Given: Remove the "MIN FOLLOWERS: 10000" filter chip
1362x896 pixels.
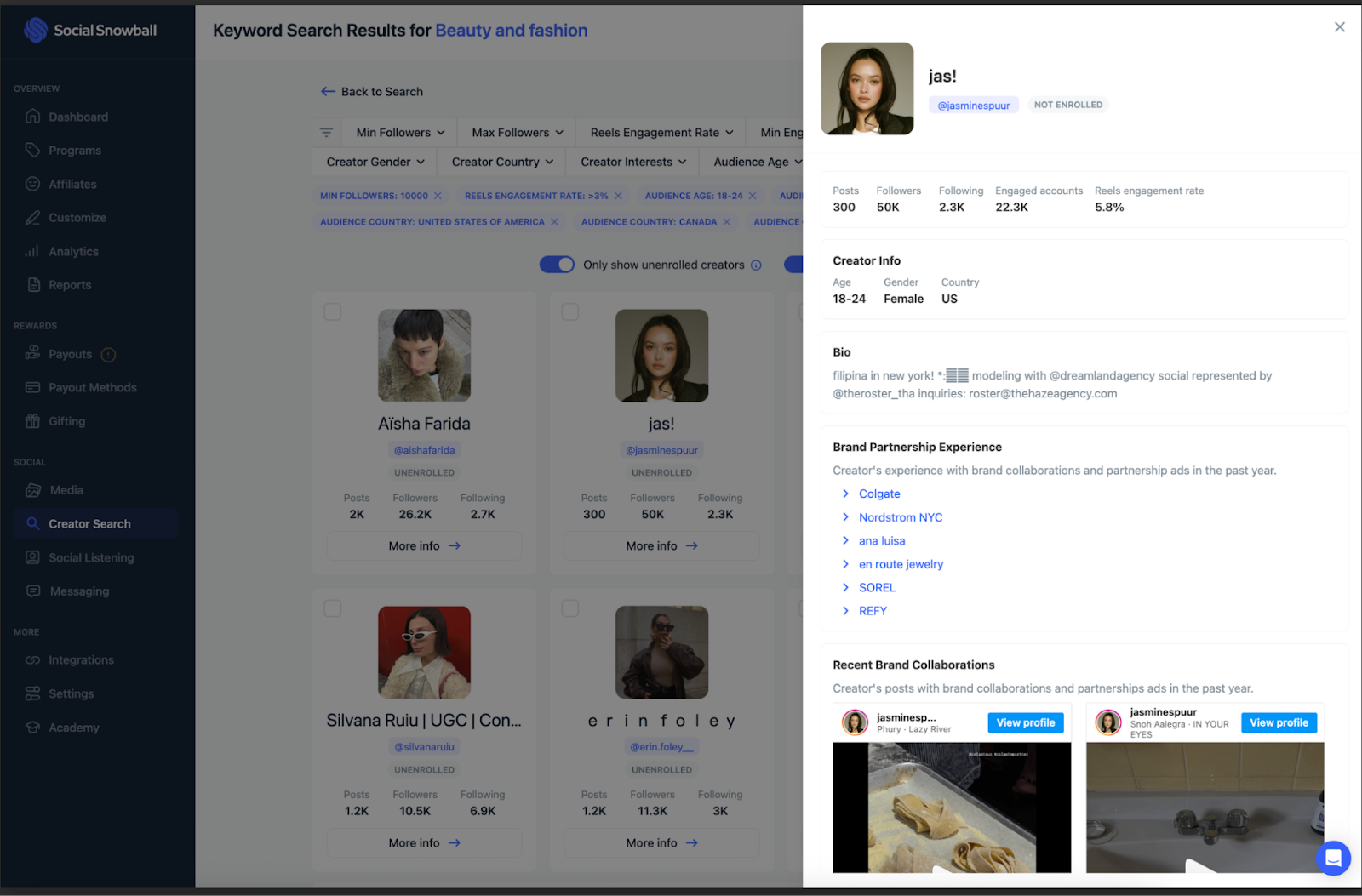Looking at the screenshot, I should [437, 195].
